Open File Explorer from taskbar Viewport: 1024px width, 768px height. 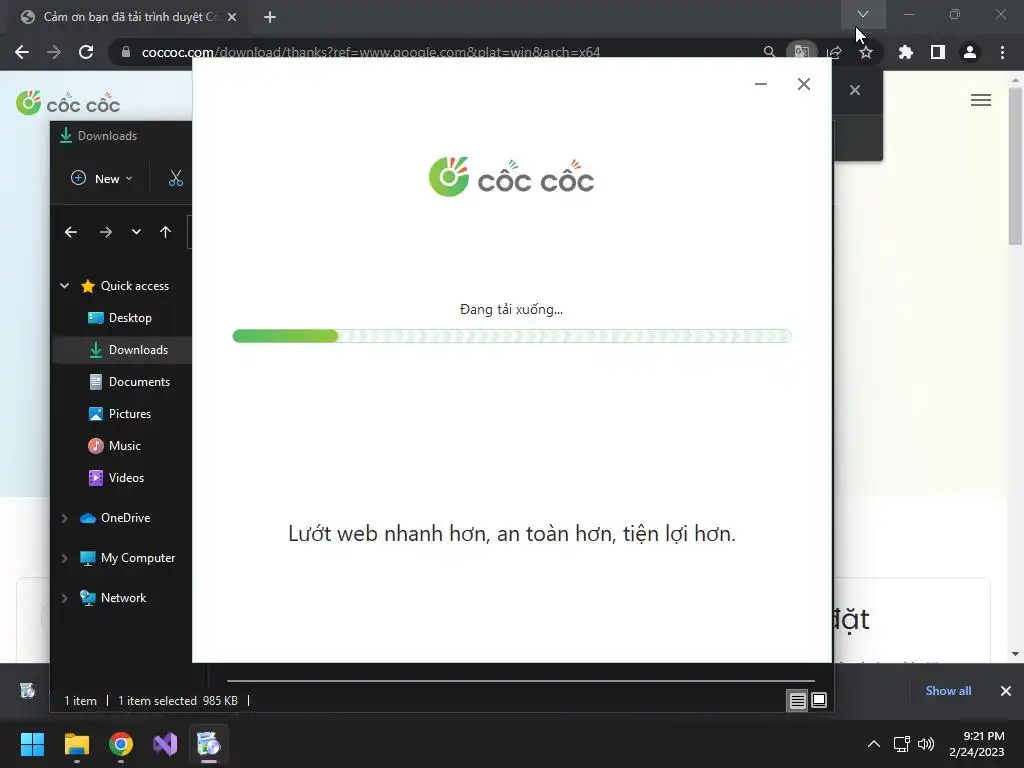click(x=76, y=744)
